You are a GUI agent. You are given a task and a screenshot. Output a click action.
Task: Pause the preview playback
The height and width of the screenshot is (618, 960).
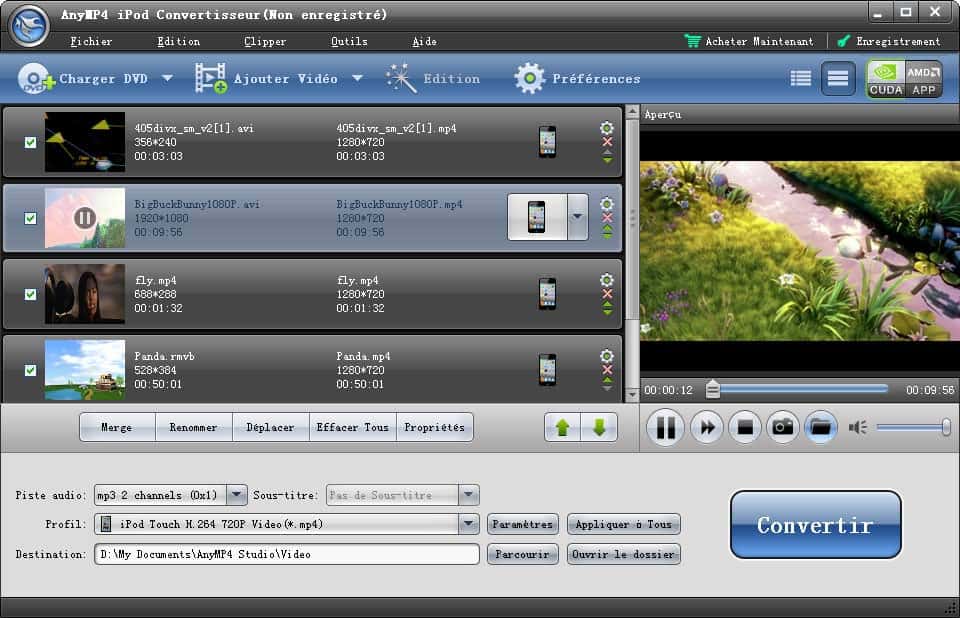(666, 427)
